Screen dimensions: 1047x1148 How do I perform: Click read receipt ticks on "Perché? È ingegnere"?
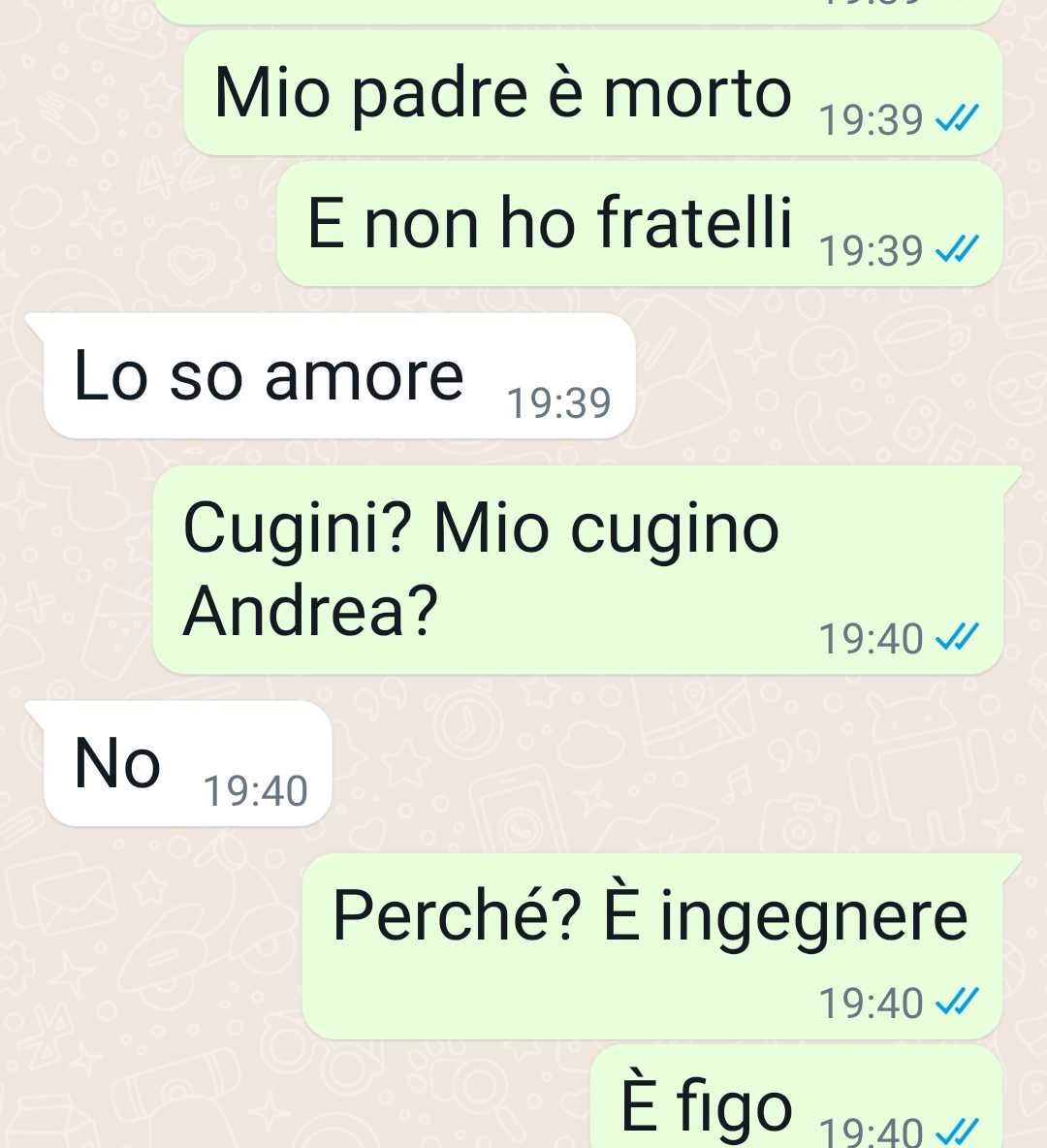pyautogui.click(x=958, y=1002)
